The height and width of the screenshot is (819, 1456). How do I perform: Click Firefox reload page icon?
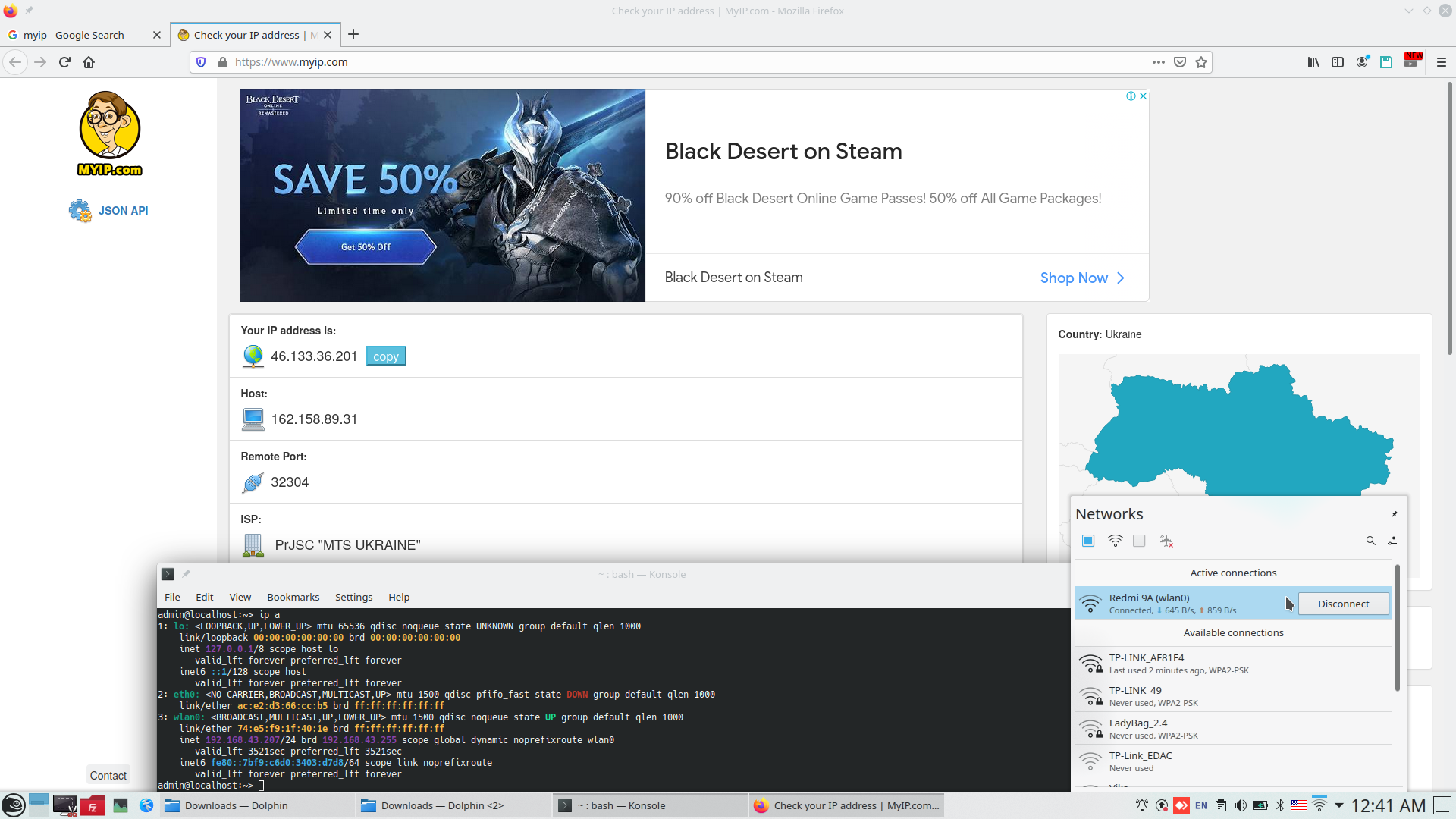pyautogui.click(x=64, y=62)
